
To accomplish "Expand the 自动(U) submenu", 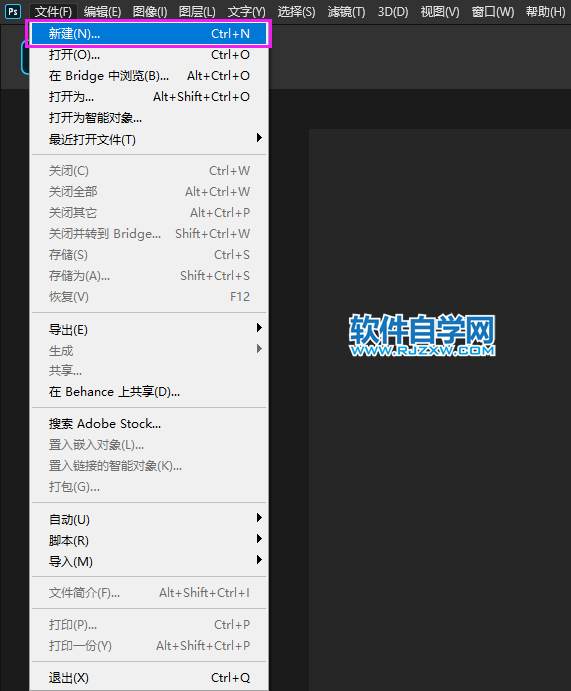I will [x=149, y=520].
